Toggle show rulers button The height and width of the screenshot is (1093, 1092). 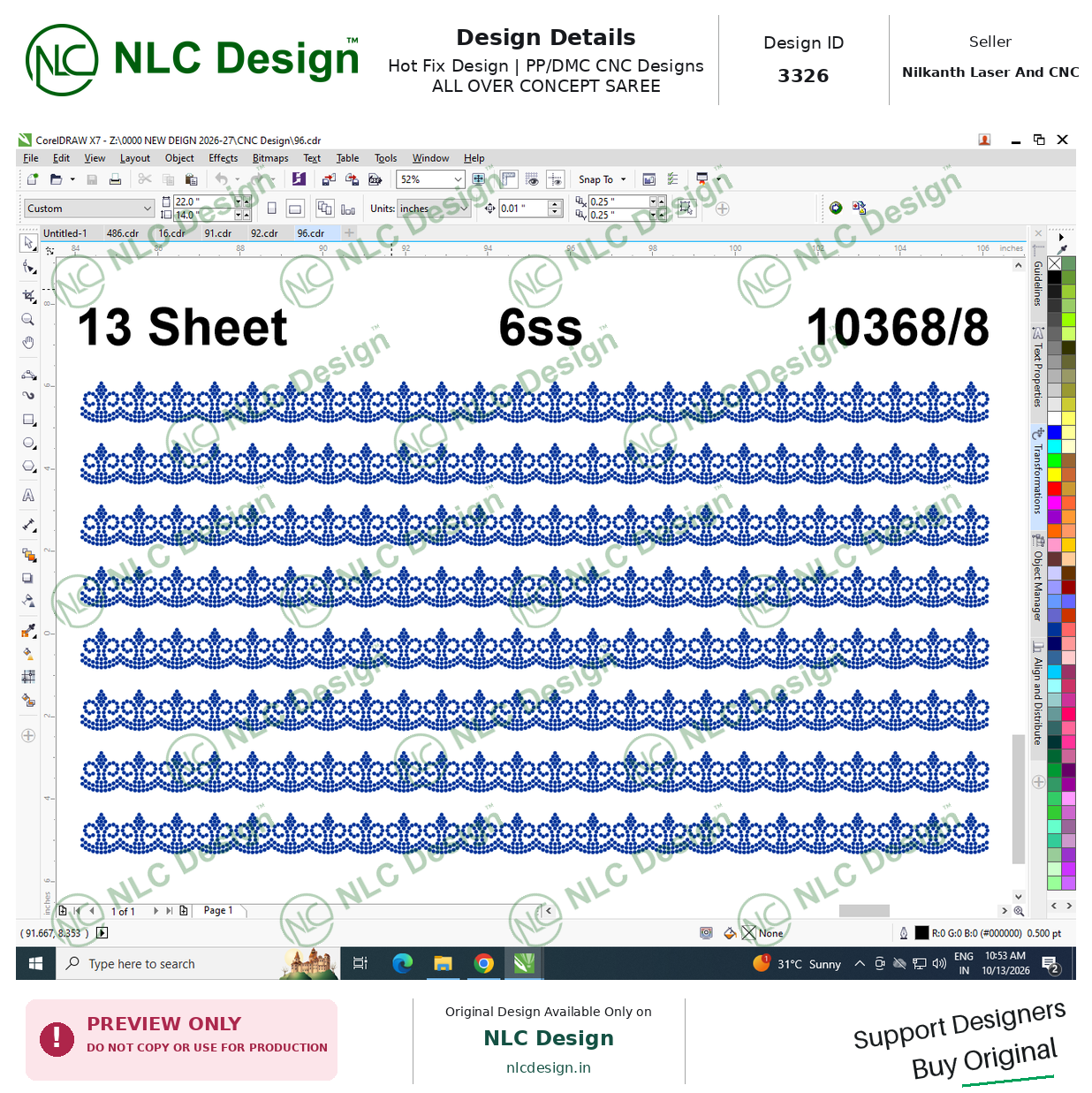click(509, 179)
